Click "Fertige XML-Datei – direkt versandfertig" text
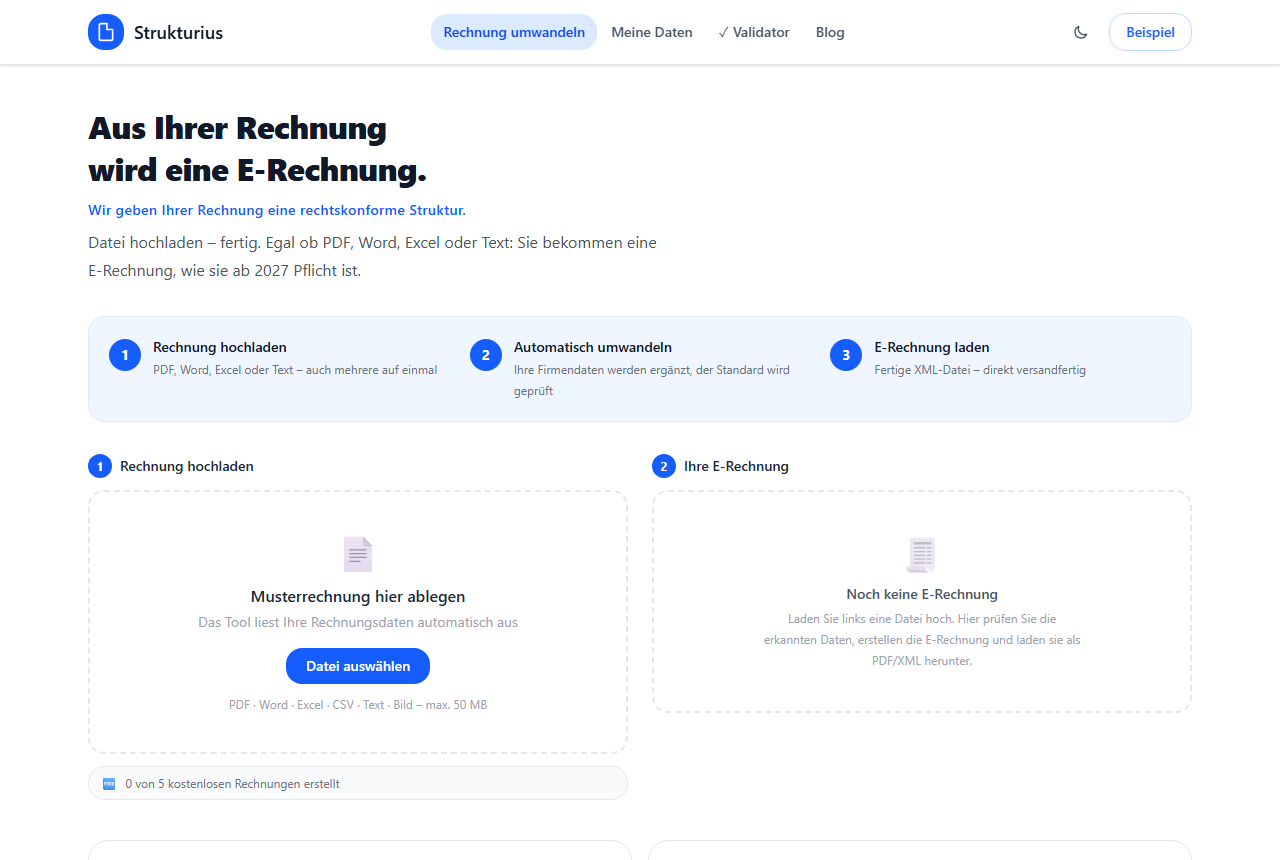Image resolution: width=1280 pixels, height=860 pixels. click(980, 370)
